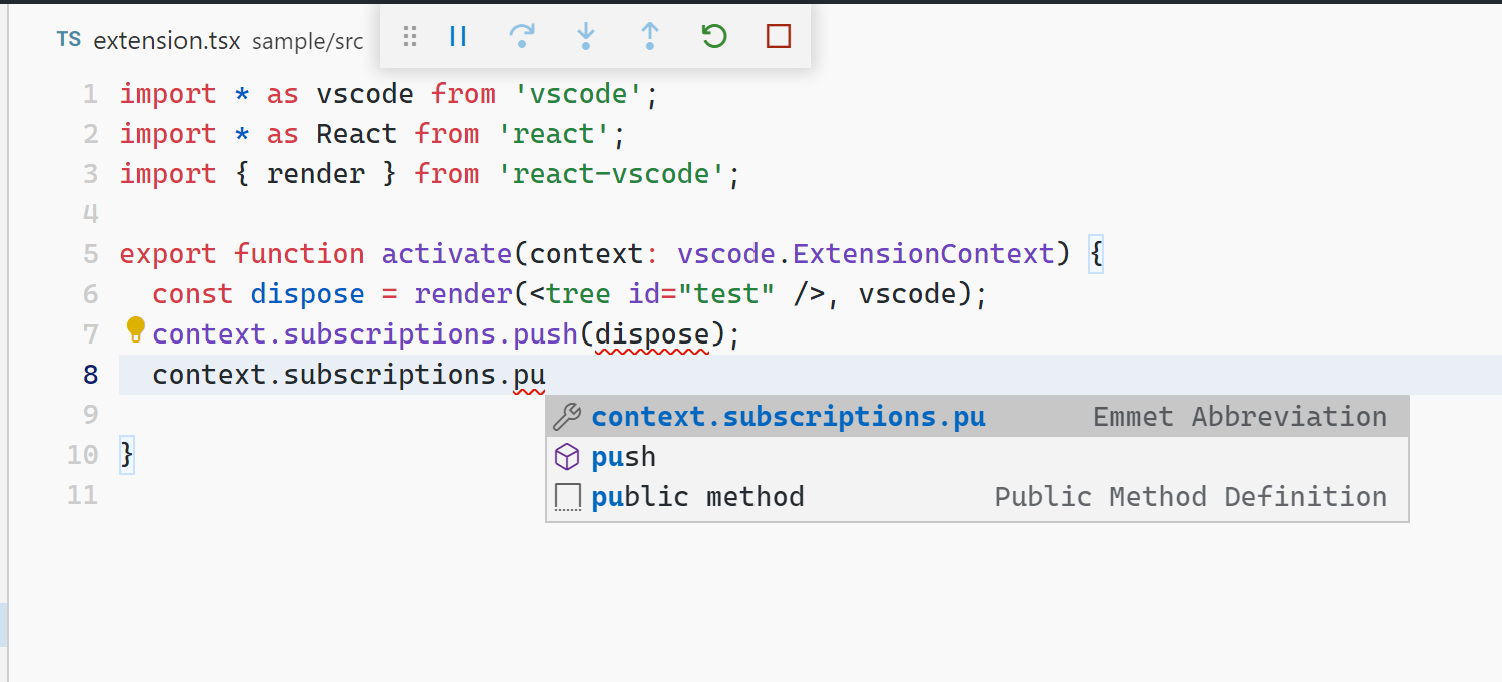
Task: Click the Step Into arrow icon
Action: tap(586, 37)
